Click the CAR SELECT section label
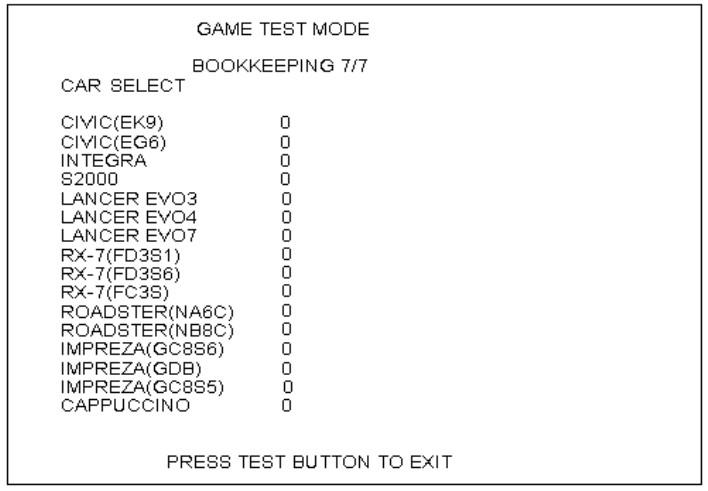 tap(123, 86)
